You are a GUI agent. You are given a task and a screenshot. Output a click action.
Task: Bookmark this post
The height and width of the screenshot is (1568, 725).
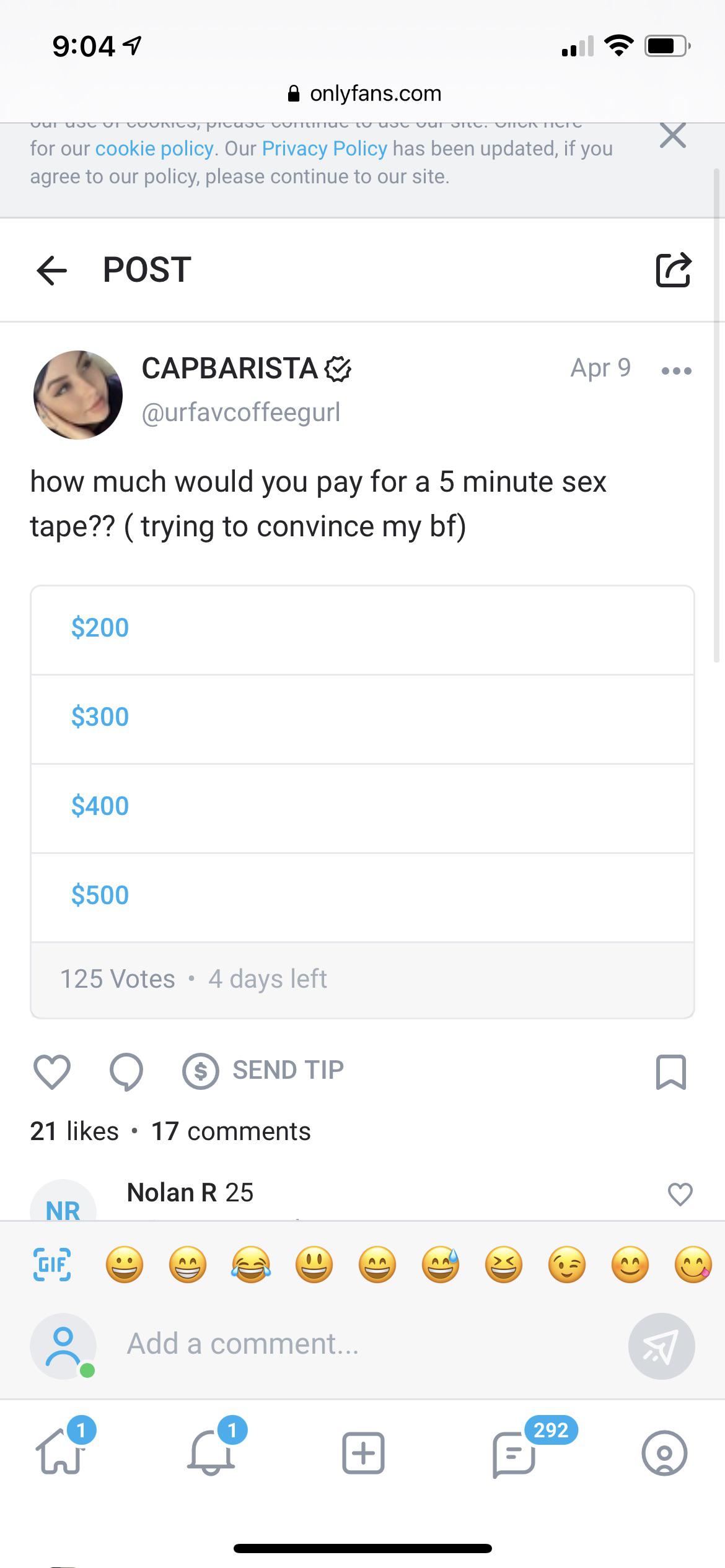click(x=670, y=1072)
